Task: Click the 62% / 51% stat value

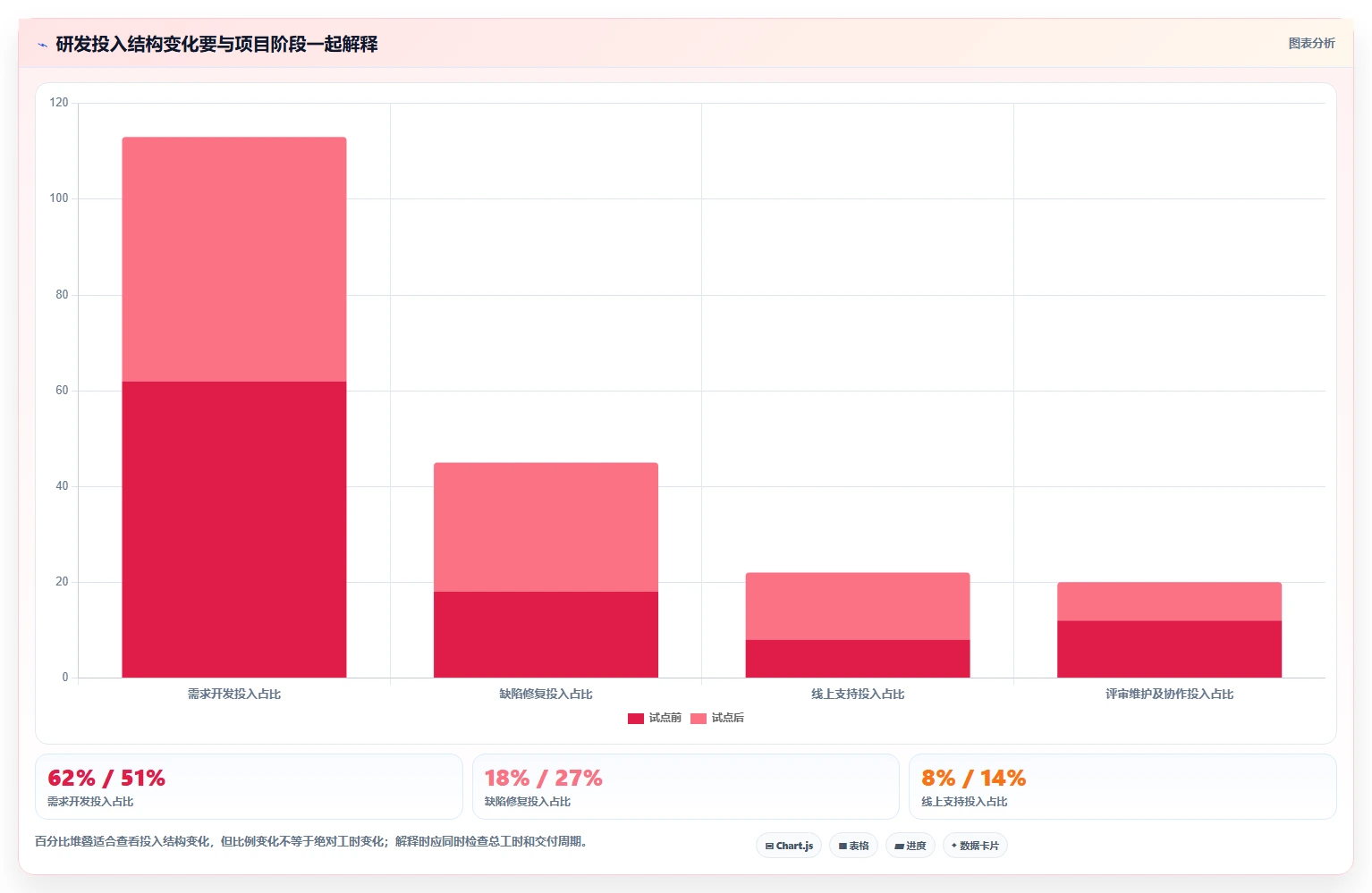Action: 106,779
